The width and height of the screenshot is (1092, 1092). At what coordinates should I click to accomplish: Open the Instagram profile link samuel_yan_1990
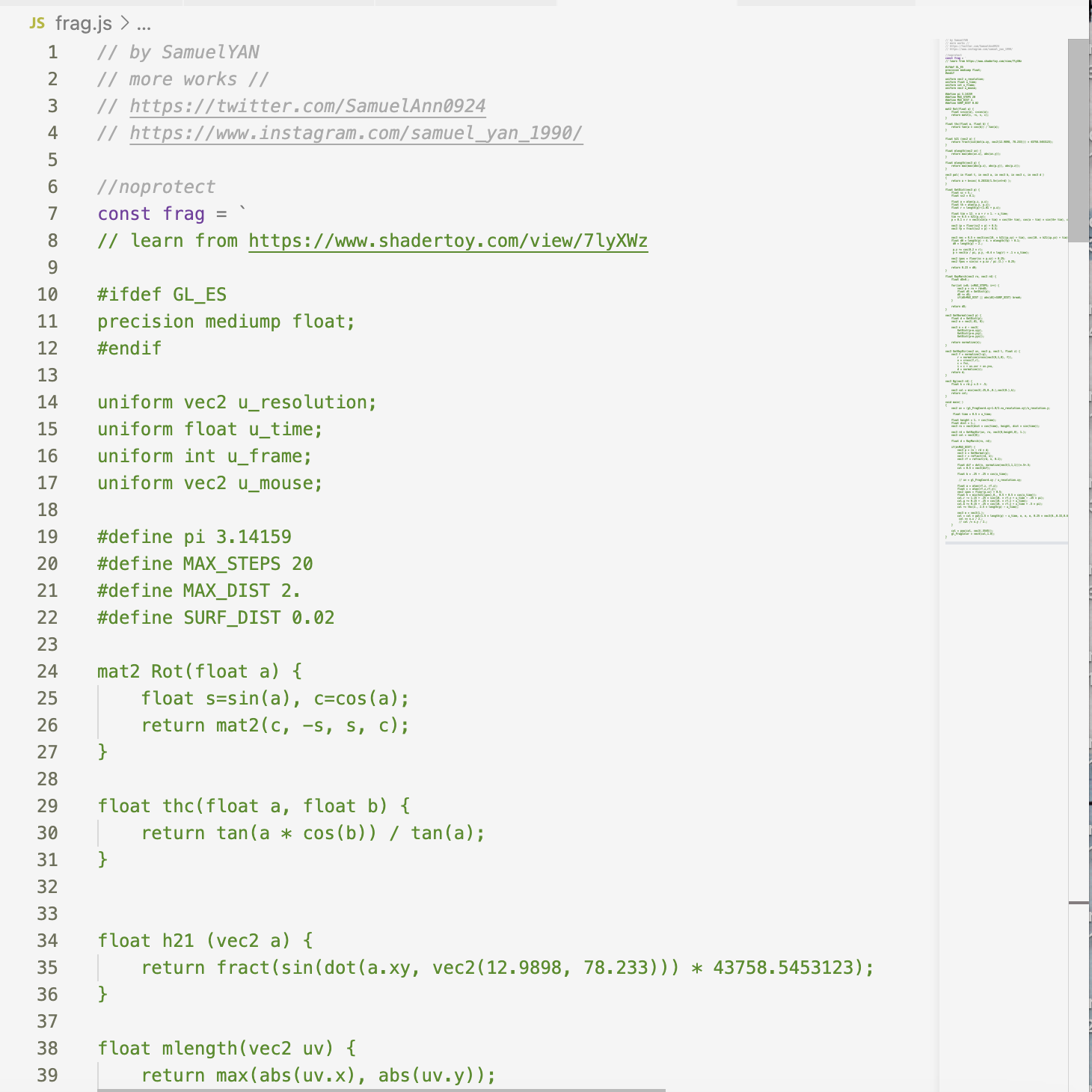[x=355, y=133]
